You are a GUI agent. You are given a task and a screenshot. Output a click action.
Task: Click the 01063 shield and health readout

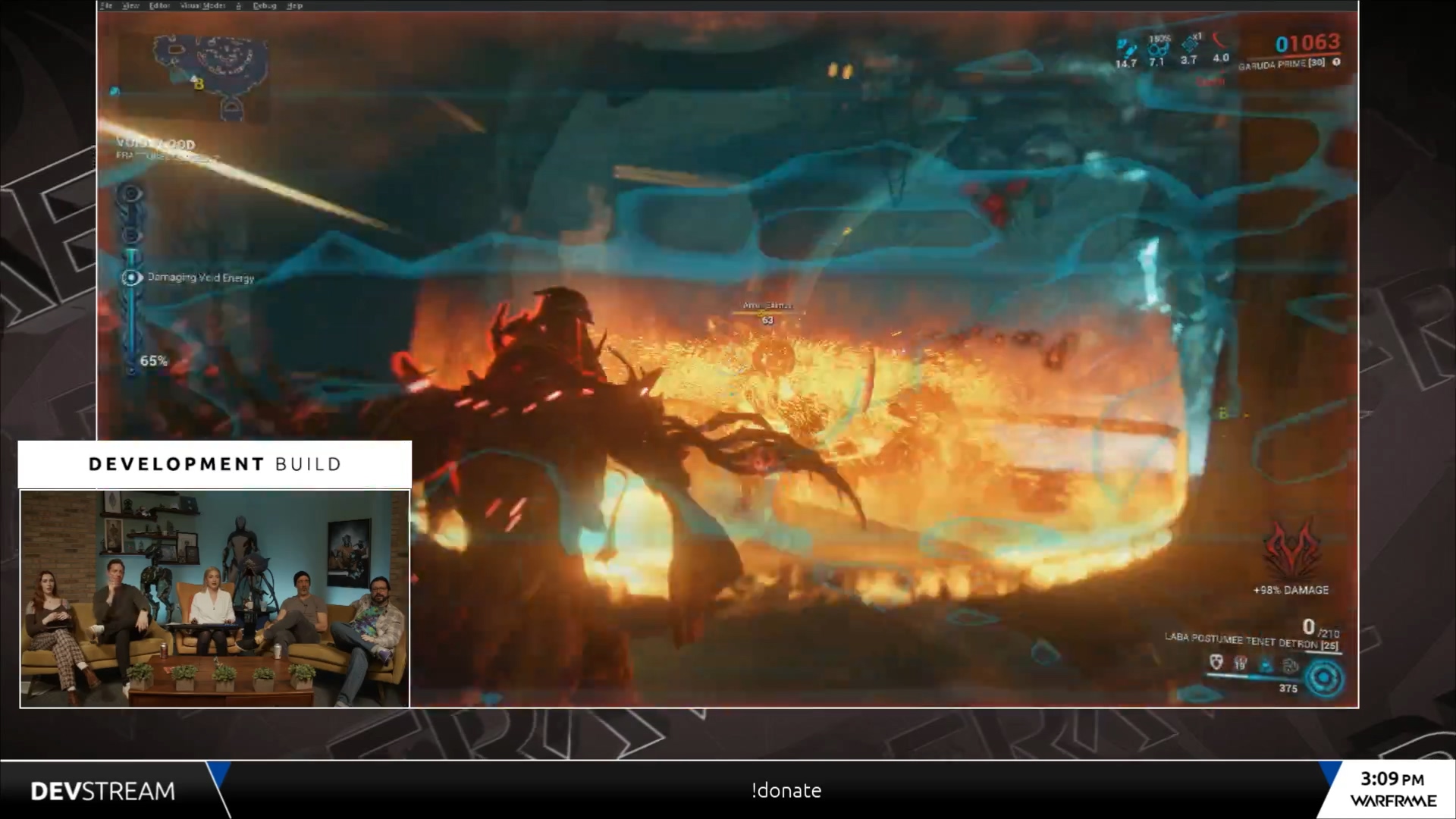[1307, 44]
